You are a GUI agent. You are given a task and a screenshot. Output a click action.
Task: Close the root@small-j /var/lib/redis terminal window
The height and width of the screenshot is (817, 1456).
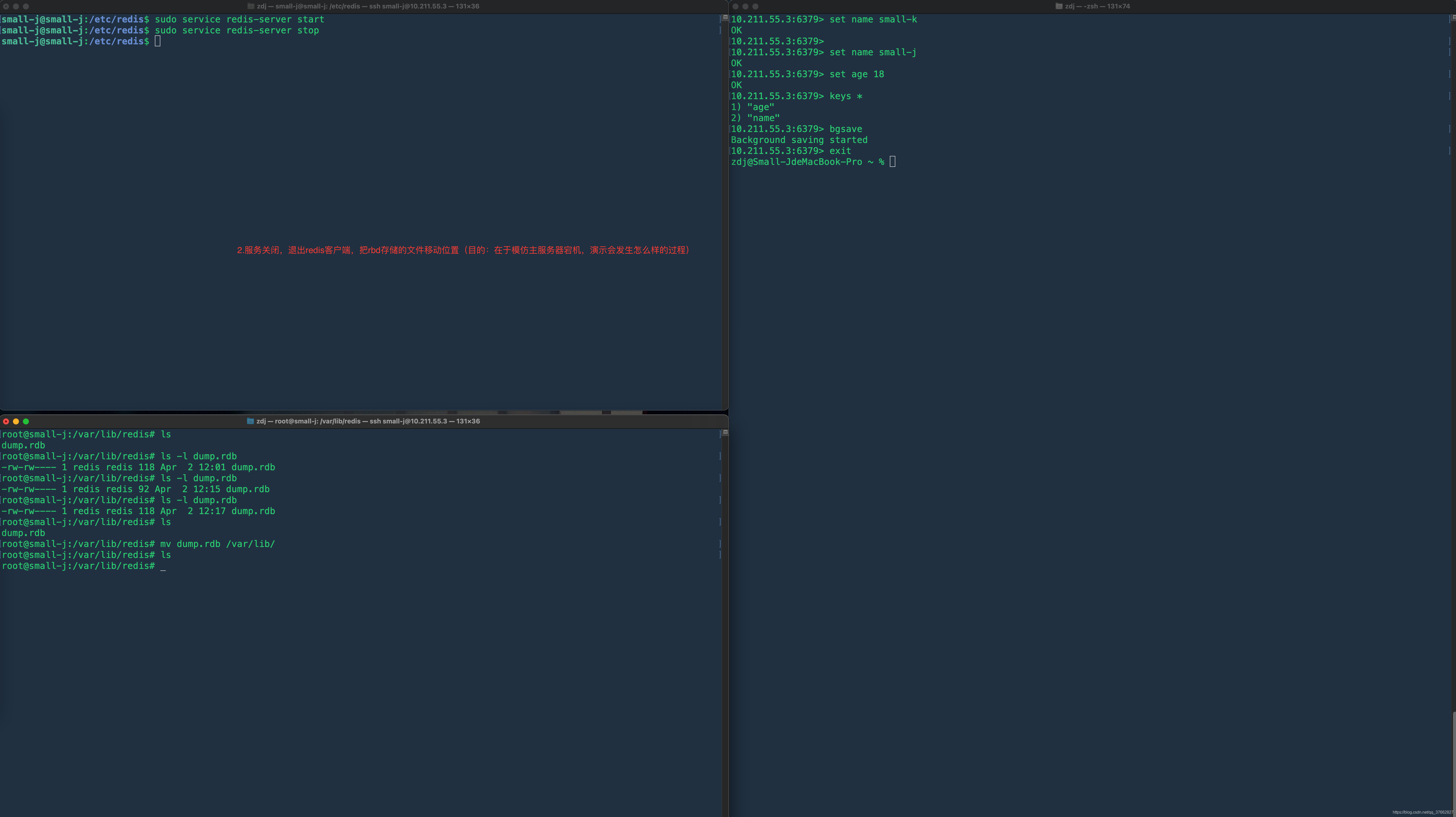[x=6, y=421]
